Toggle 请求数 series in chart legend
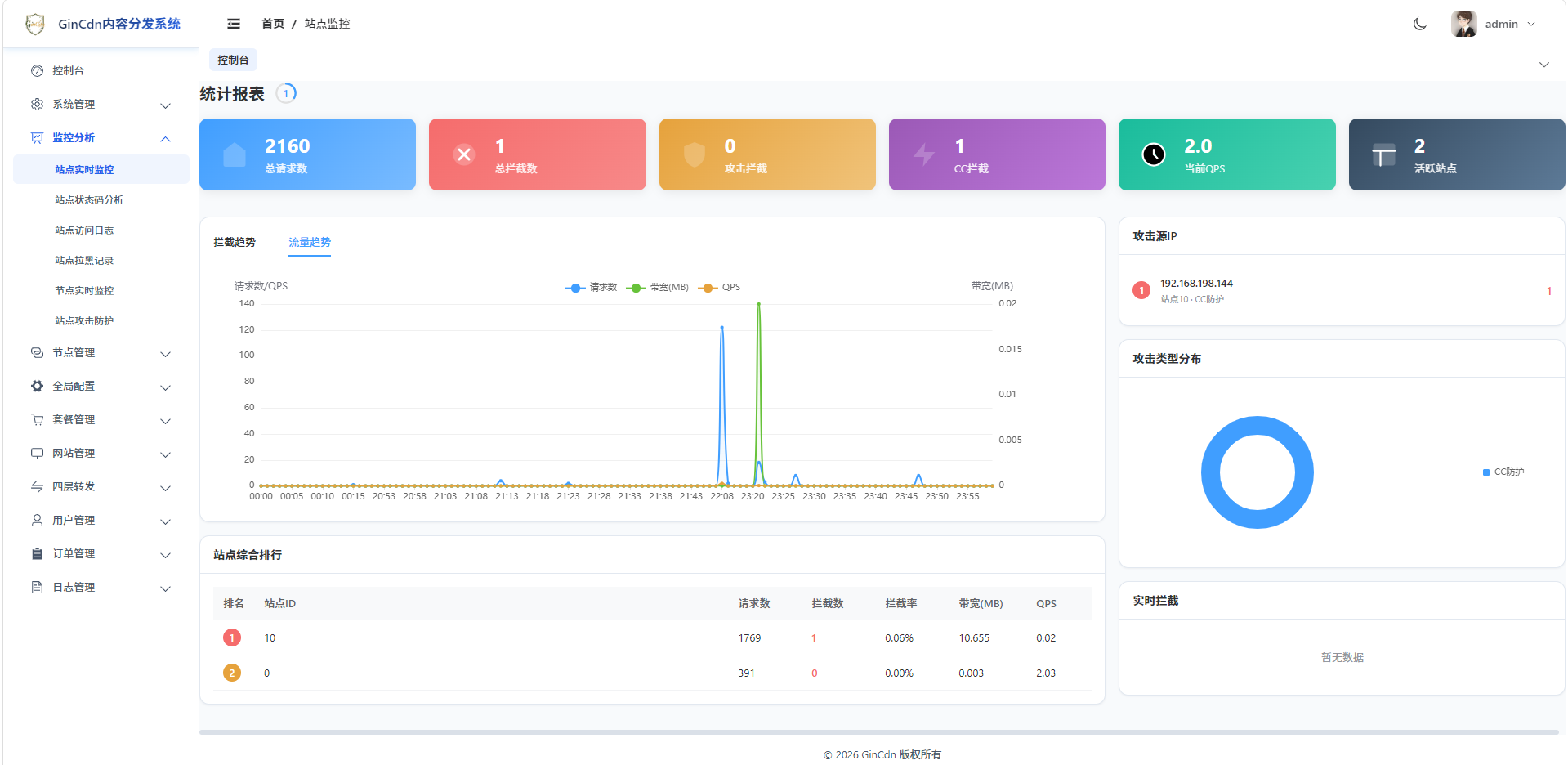 tap(591, 287)
